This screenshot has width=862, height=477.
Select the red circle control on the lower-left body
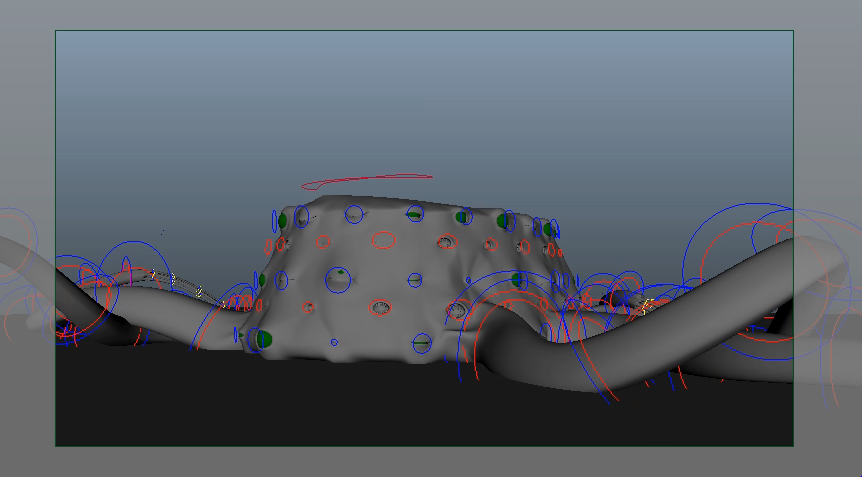(307, 307)
